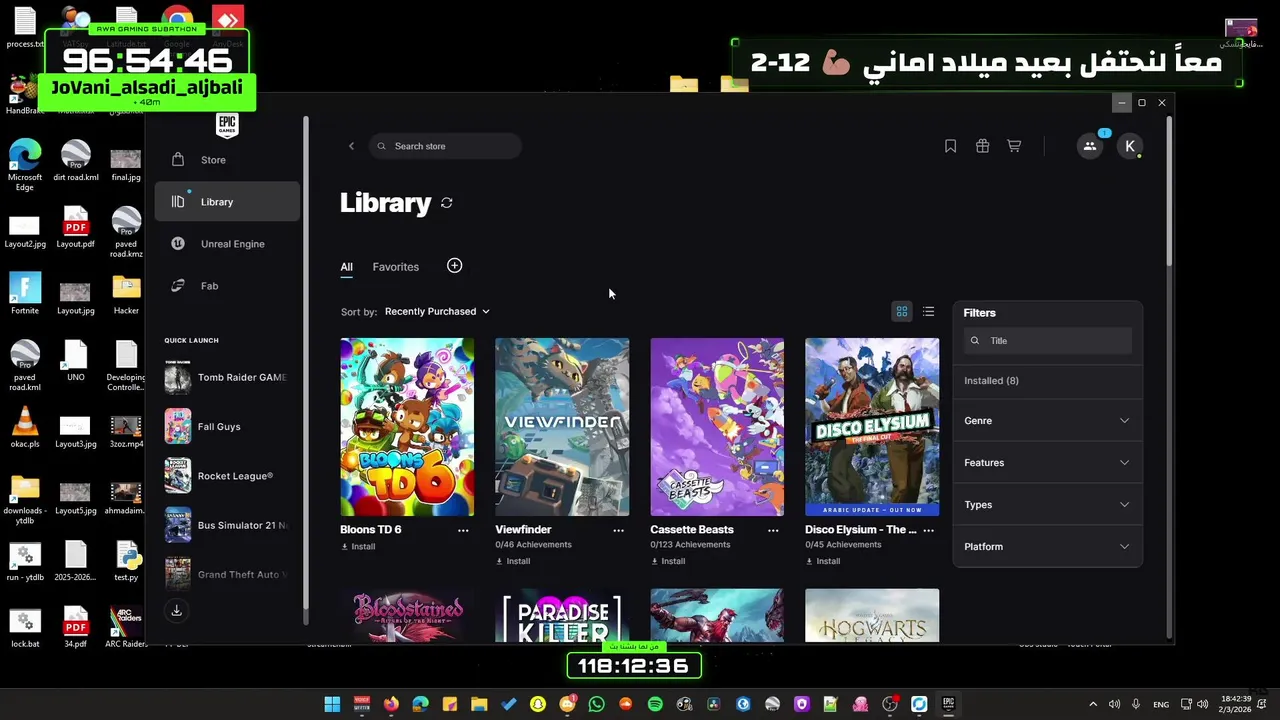Expand the Types filter
Screen dimensions: 1280x720
coord(1047,505)
